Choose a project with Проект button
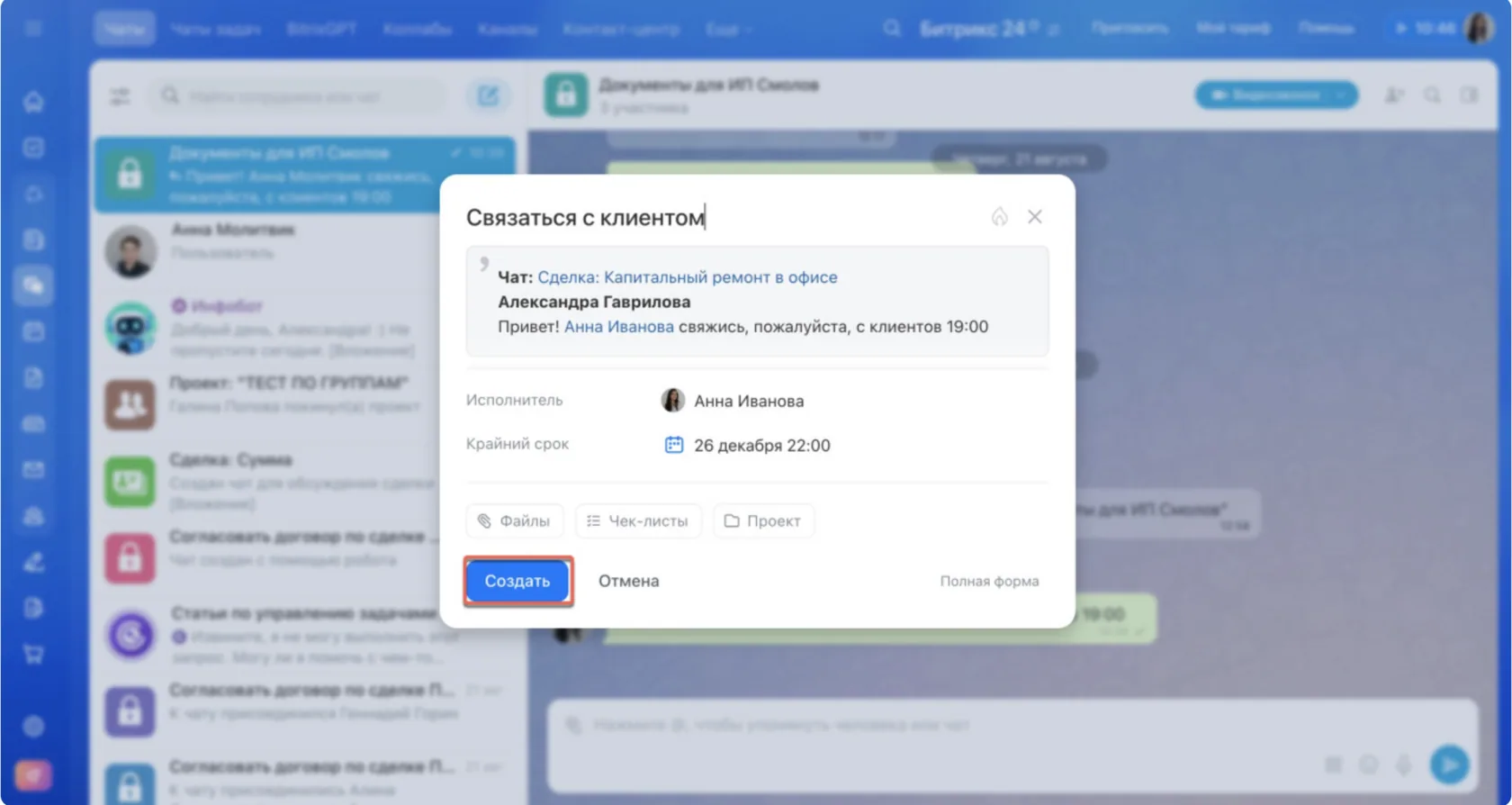 point(763,520)
